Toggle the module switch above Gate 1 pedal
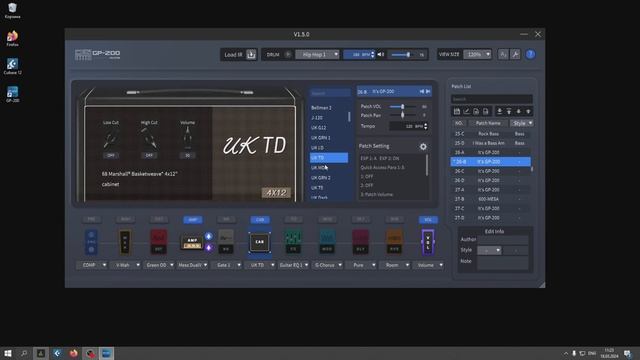This screenshot has width=640, height=360. tap(226, 220)
